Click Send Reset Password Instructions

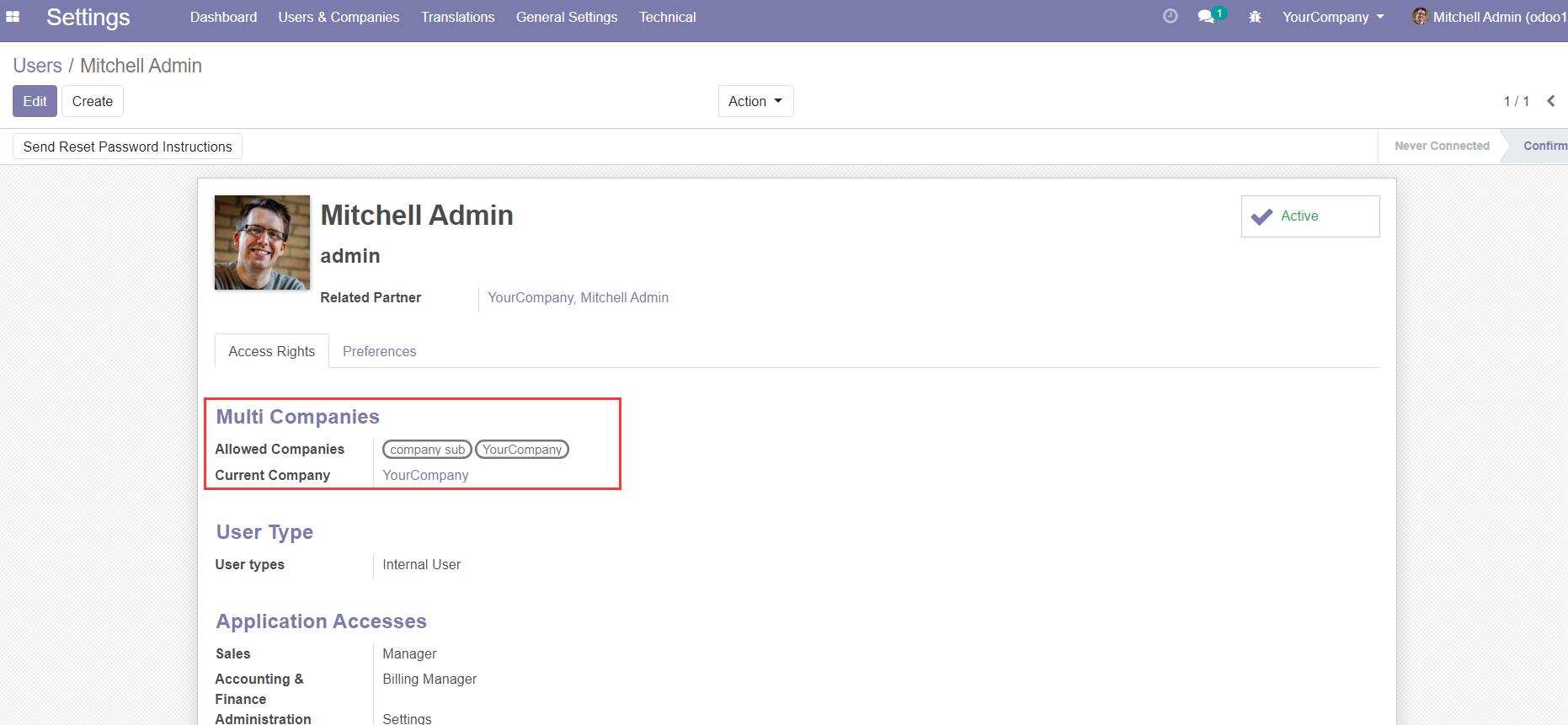[127, 147]
